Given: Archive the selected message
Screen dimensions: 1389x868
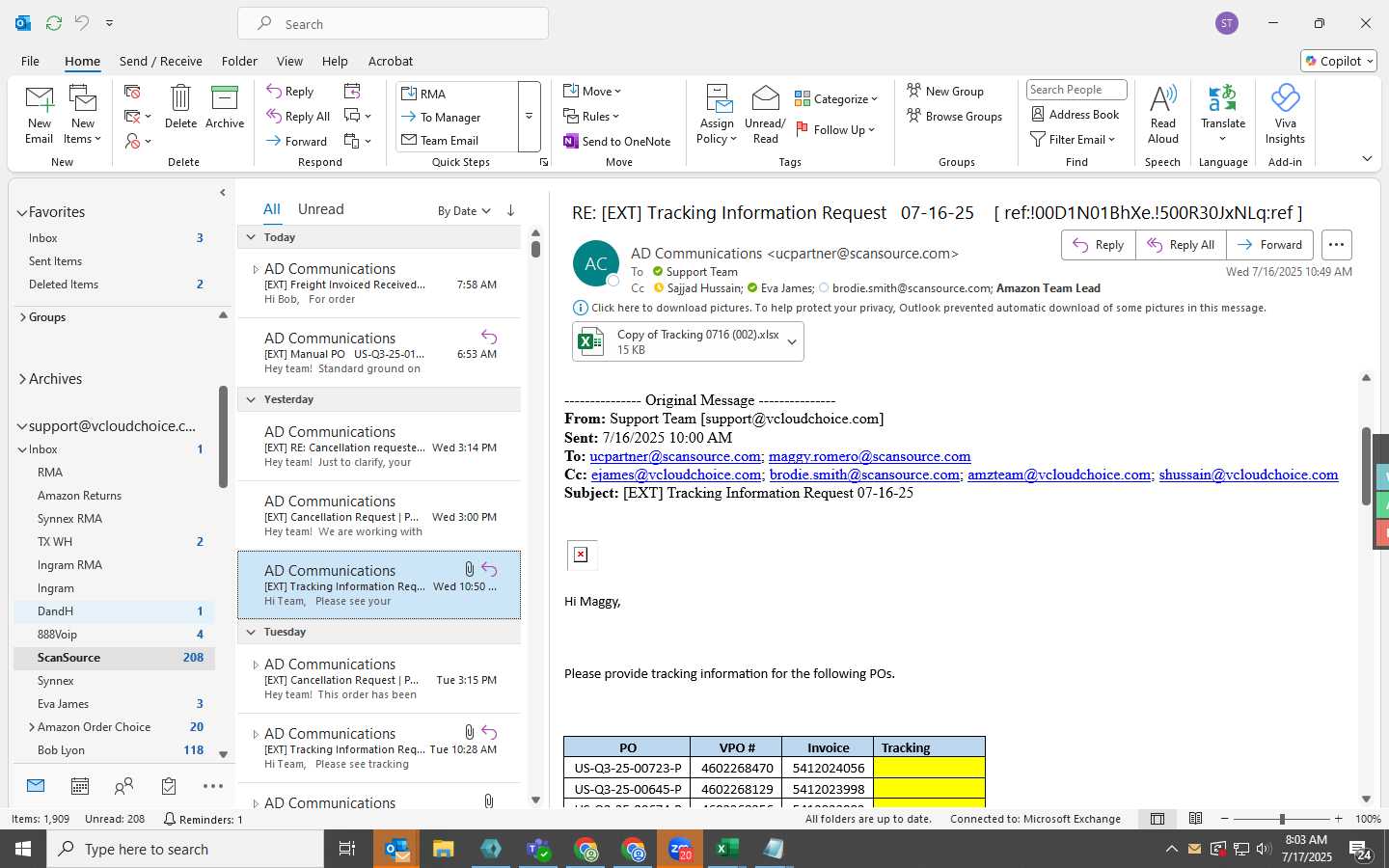Looking at the screenshot, I should pos(225,107).
